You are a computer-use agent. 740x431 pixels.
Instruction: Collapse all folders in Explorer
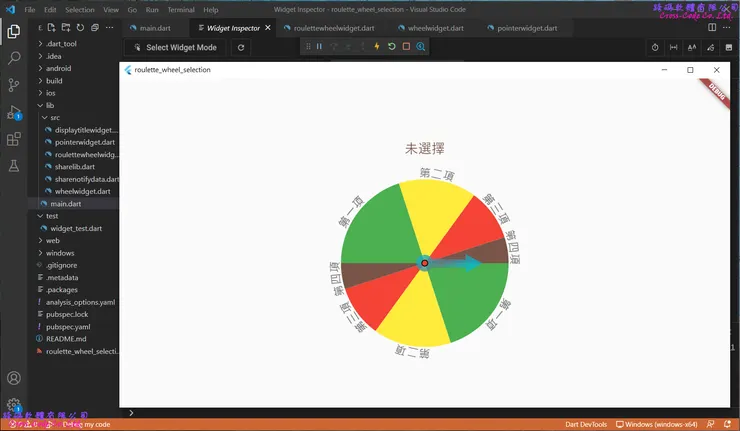pyautogui.click(x=95, y=28)
